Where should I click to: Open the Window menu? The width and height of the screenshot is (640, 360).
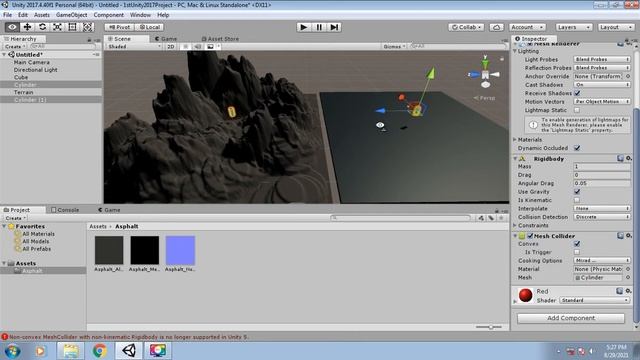click(x=140, y=15)
